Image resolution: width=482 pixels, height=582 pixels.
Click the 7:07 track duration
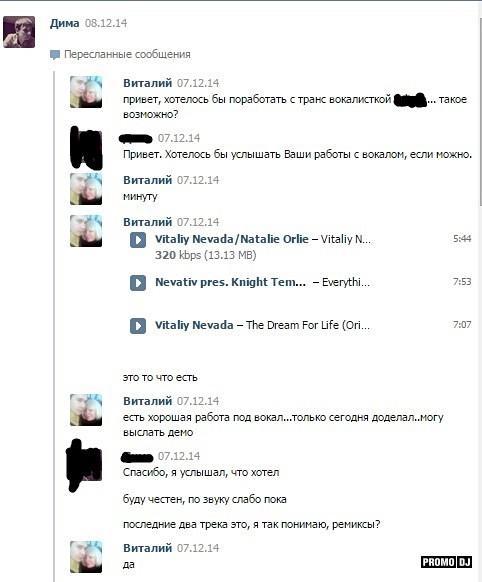click(462, 325)
